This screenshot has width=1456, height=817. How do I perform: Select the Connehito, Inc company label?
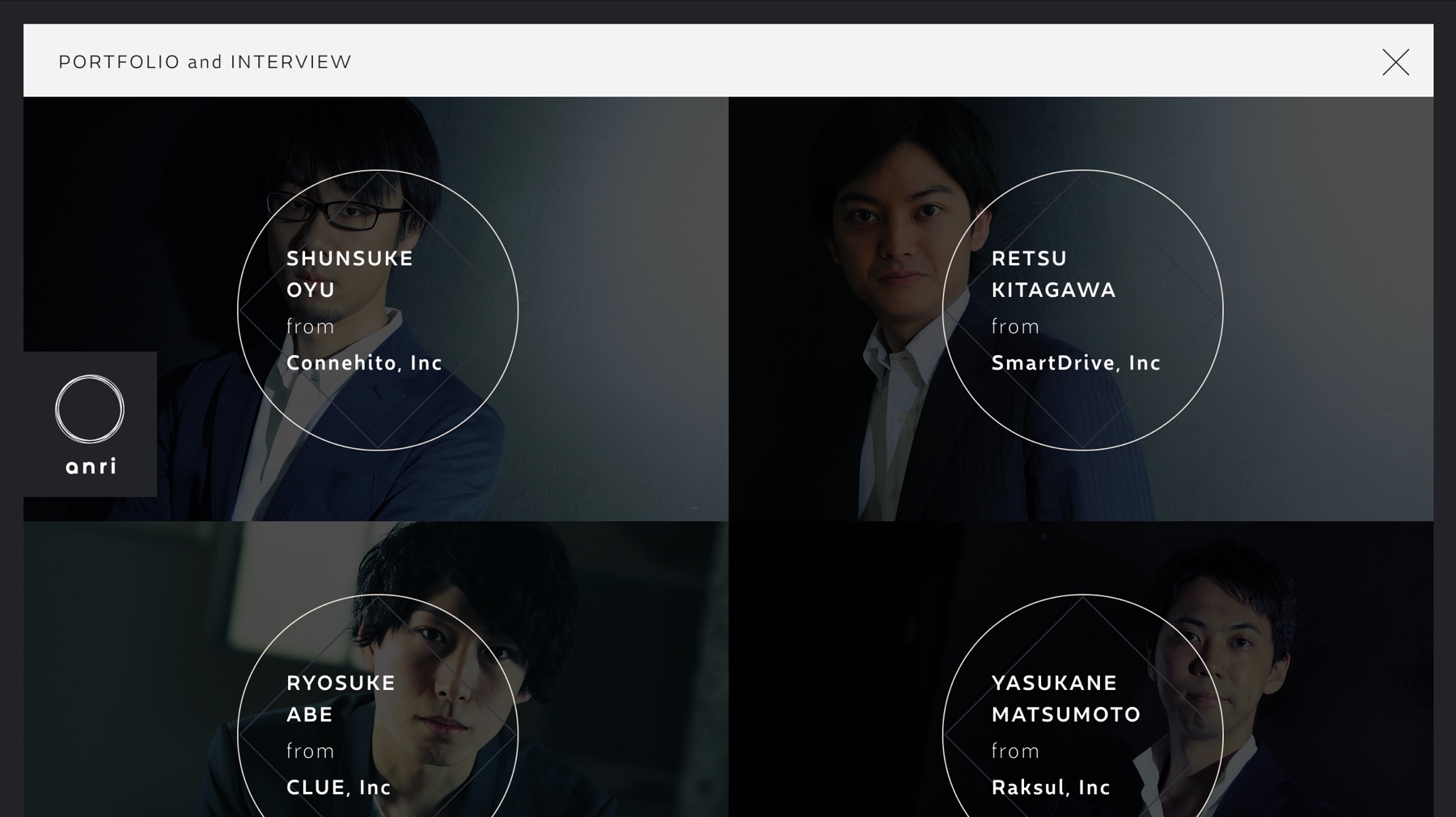point(364,363)
